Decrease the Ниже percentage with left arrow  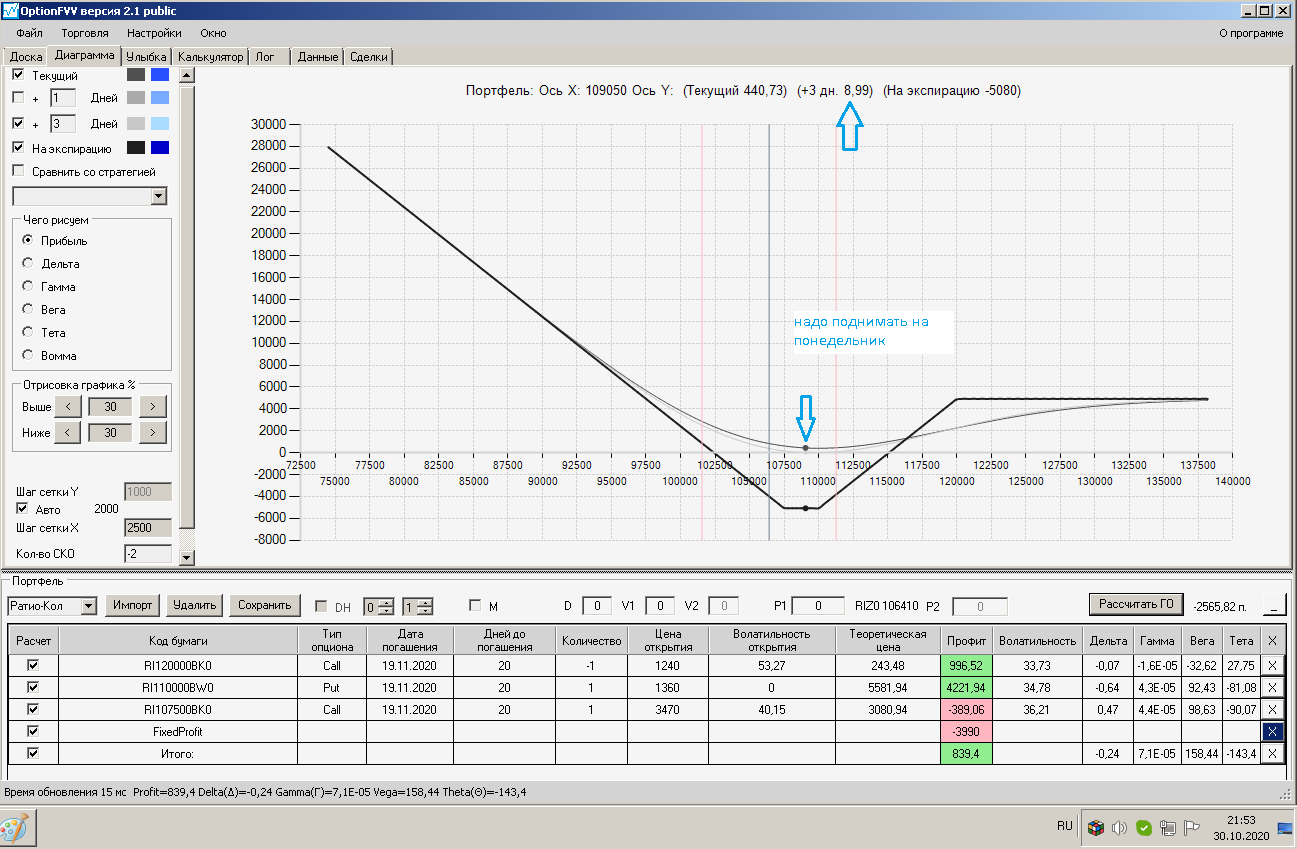coord(67,432)
